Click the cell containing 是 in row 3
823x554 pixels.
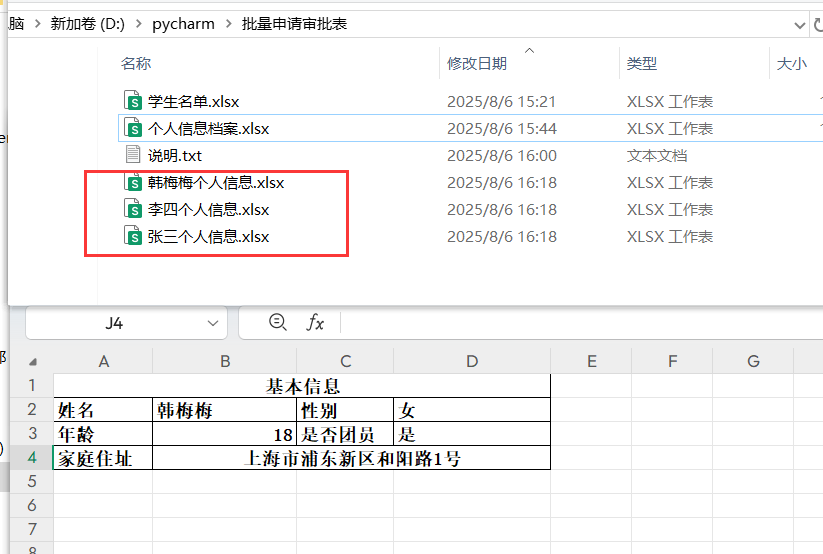coord(472,434)
